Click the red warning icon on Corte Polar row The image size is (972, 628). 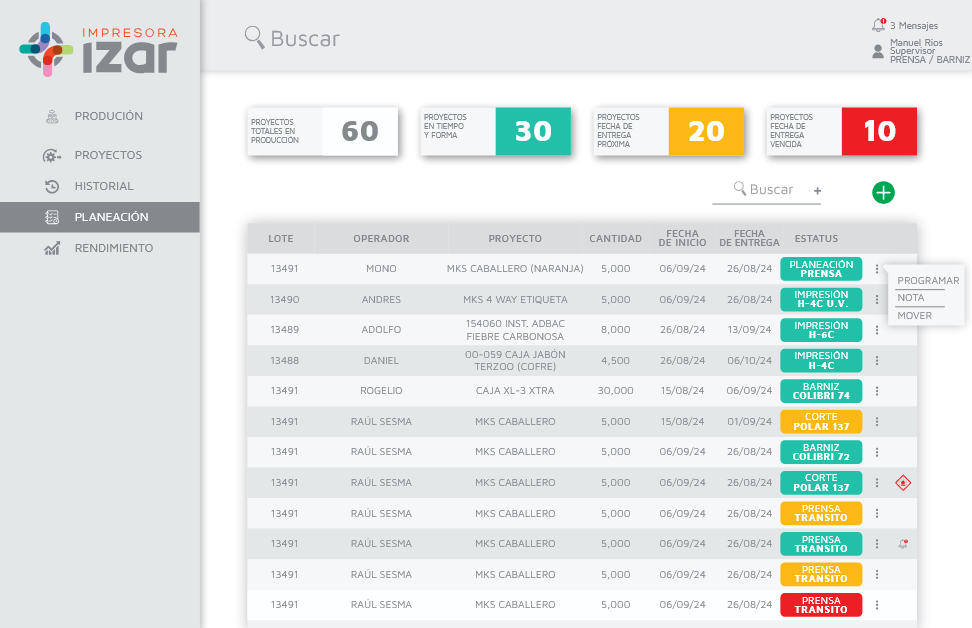903,483
